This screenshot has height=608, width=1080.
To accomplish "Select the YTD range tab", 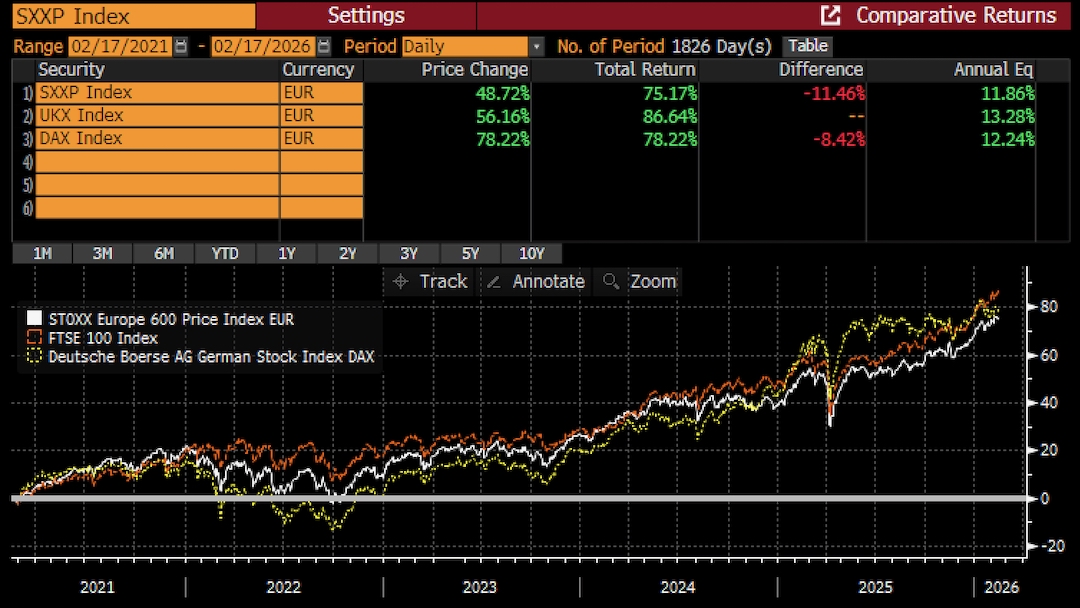I will [x=225, y=254].
